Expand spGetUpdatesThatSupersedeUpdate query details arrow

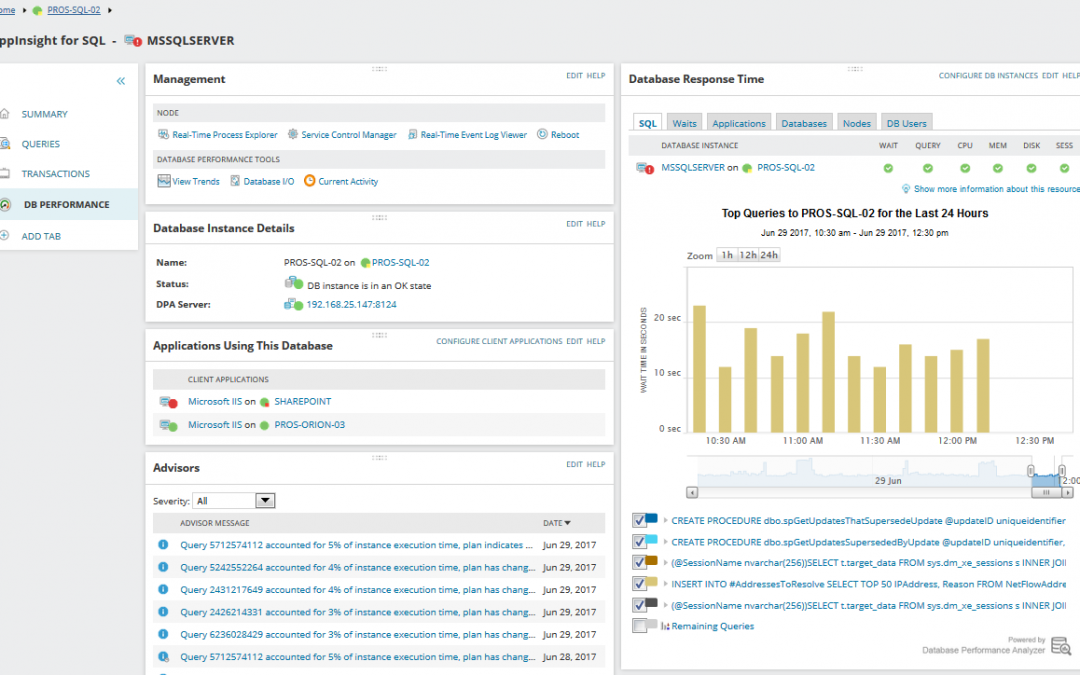665,521
